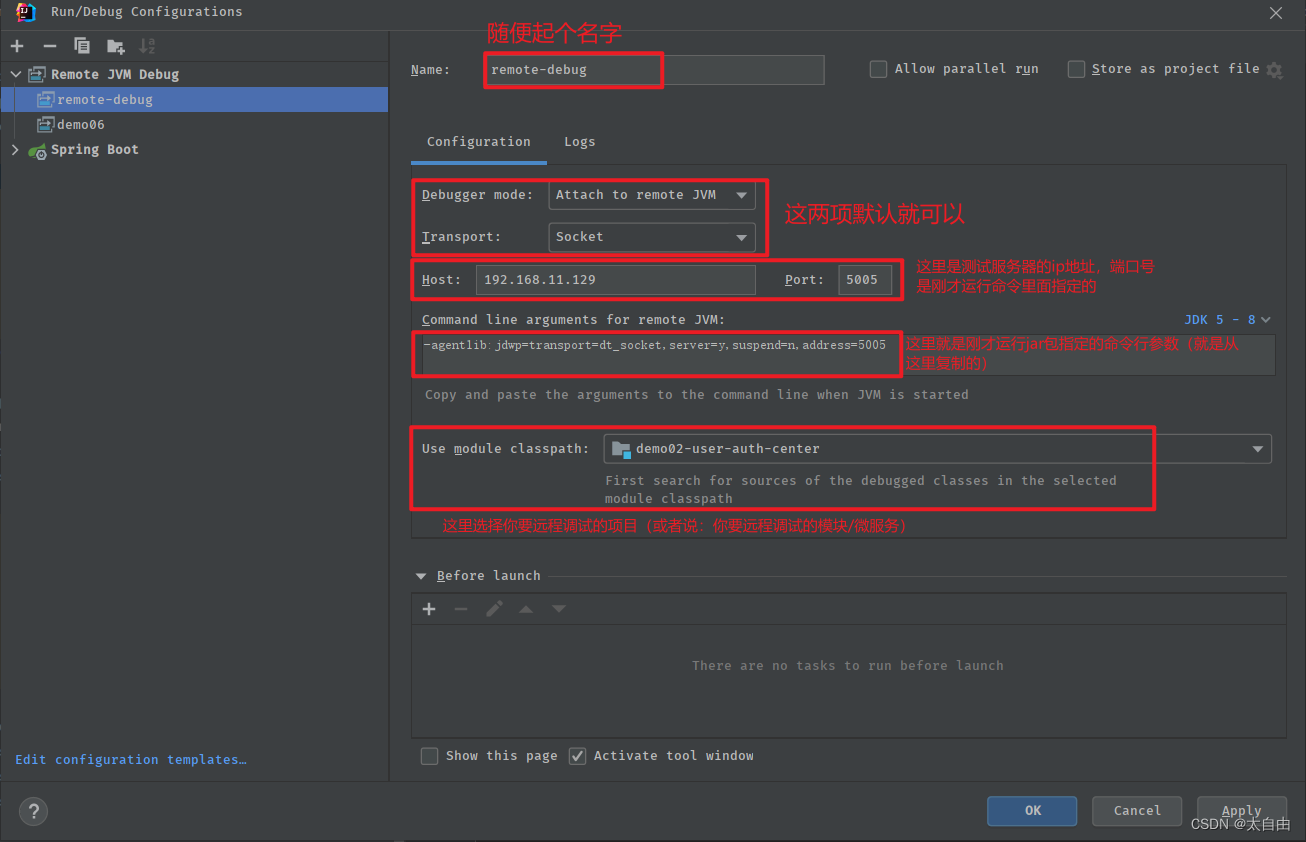Image resolution: width=1306 pixels, height=842 pixels.
Task: Click the Sort configurations alphabetically icon
Action: 147,46
